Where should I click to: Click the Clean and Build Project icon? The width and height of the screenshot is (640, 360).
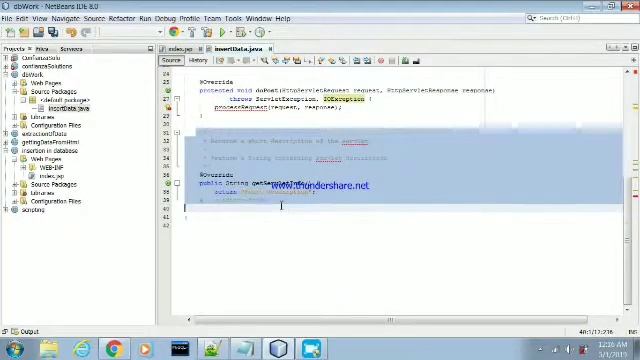207,32
